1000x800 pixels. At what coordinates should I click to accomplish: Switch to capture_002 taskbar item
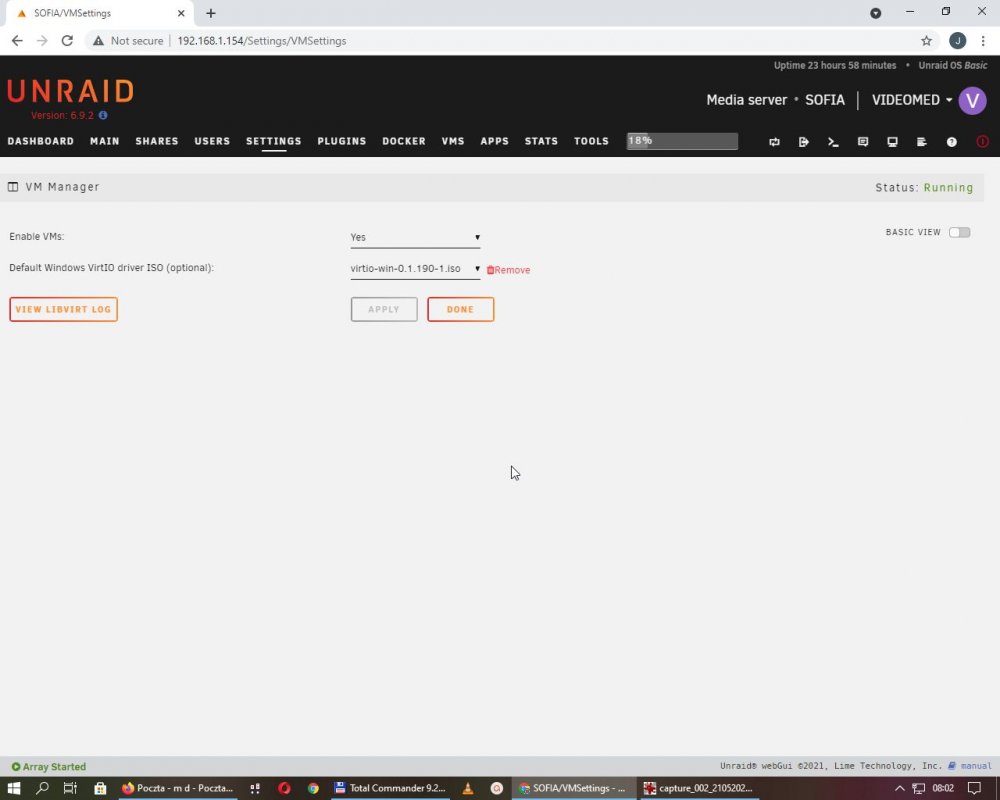(x=699, y=788)
